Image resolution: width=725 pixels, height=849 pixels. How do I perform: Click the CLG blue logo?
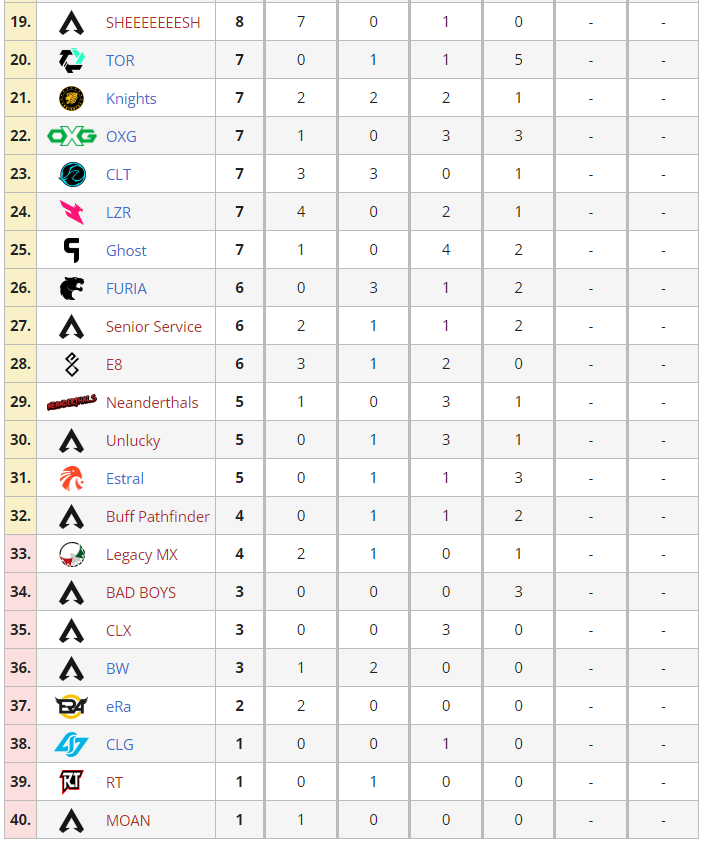71,744
